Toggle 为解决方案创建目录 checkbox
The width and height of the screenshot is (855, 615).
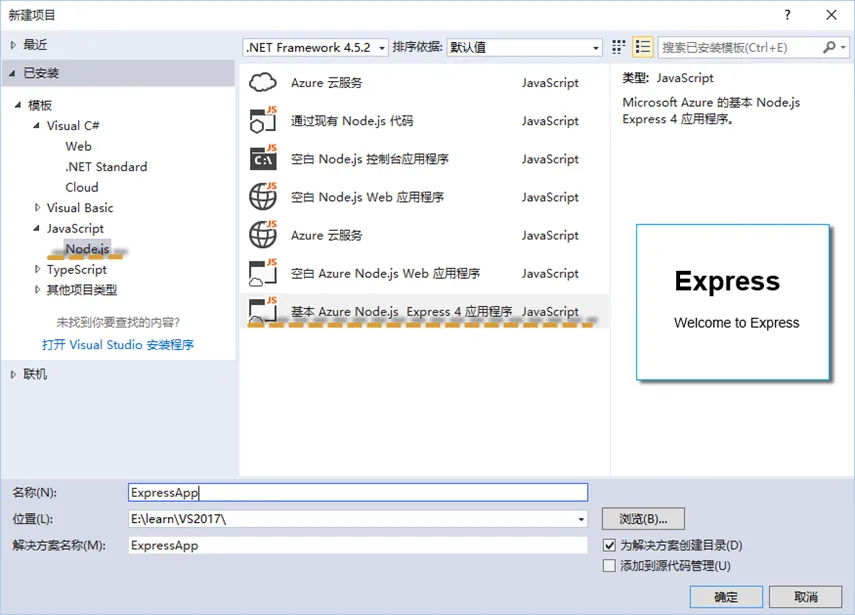(x=610, y=545)
